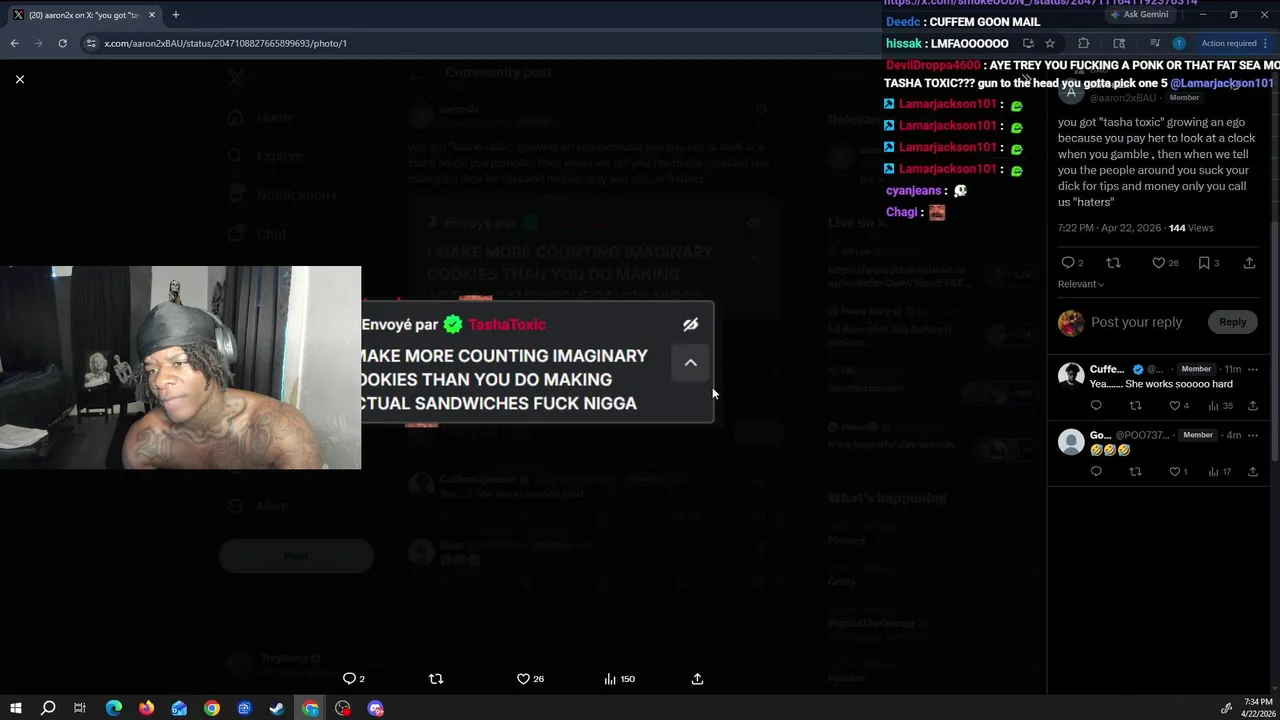1280x720 pixels.
Task: Click the TashaToxic sender name
Action: 507,324
